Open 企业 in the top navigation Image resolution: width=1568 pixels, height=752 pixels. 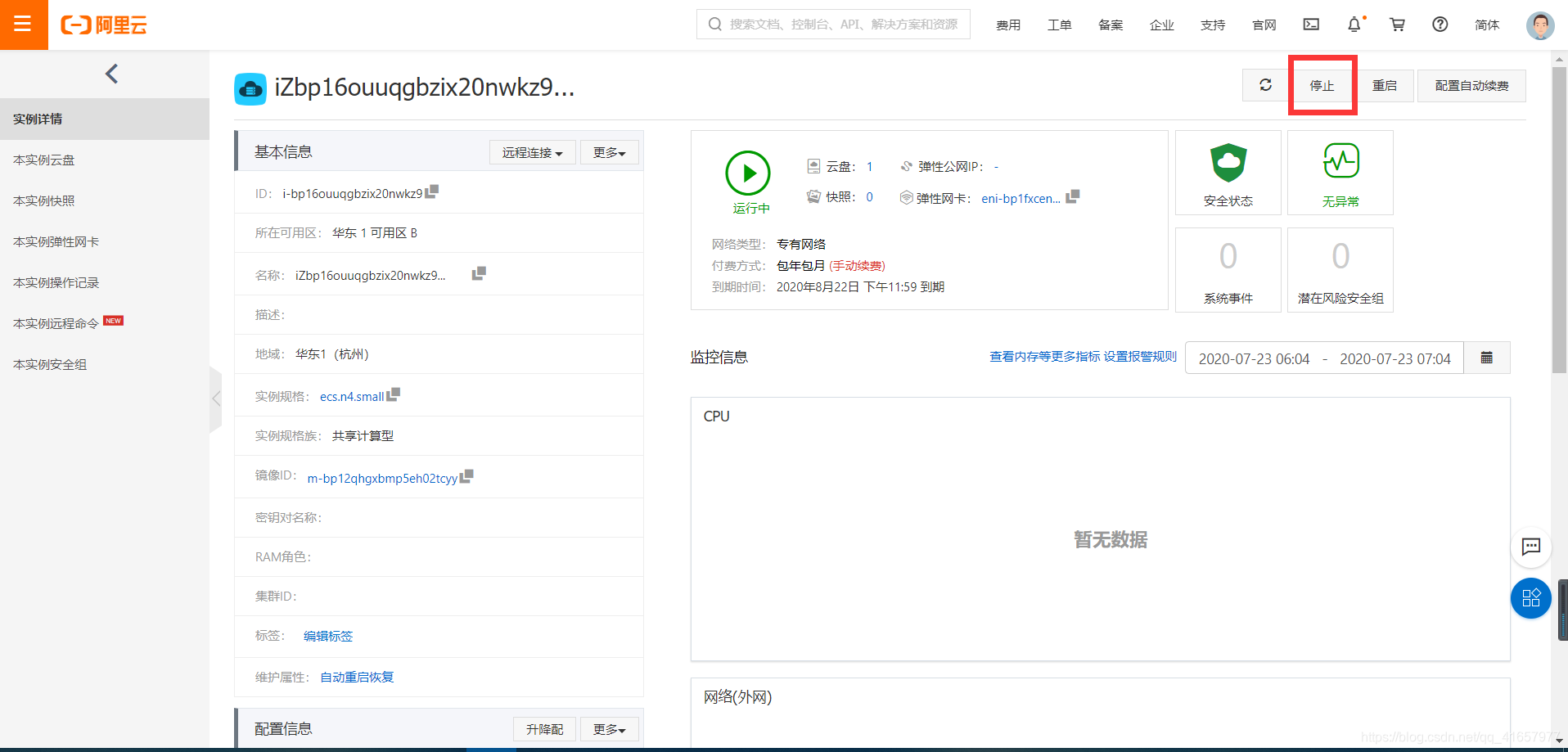[x=1162, y=25]
